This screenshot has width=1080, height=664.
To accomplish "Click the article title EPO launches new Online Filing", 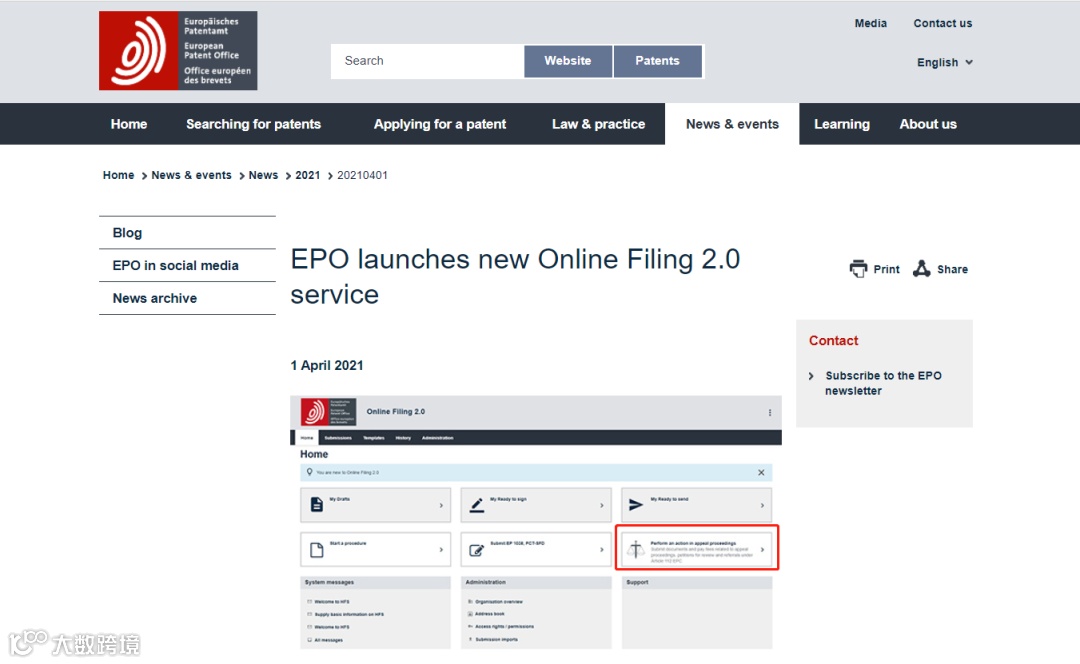I will point(515,277).
